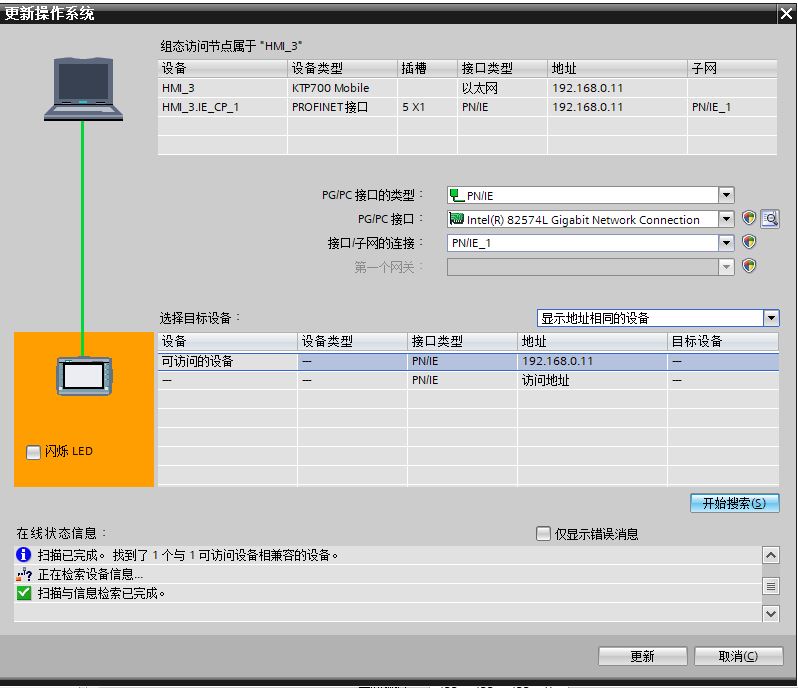This screenshot has height=688, width=798.
Task: Click the Cancel button
Action: (738, 656)
